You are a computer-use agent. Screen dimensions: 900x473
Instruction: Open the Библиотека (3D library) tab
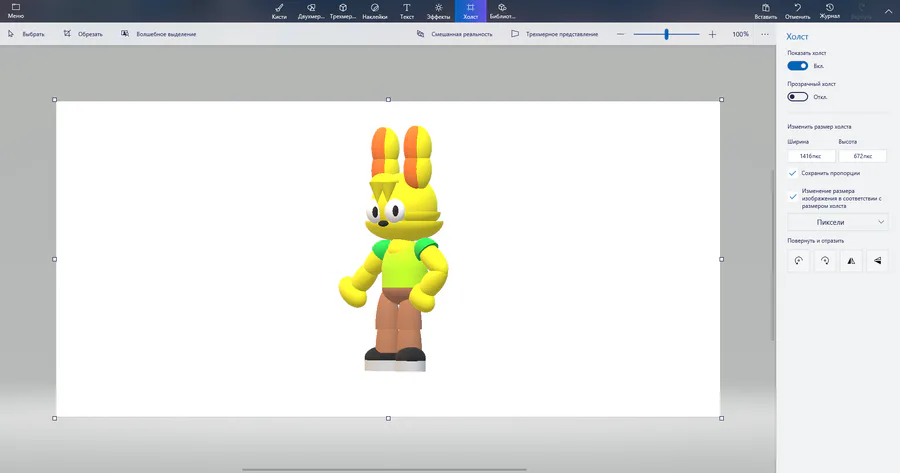[502, 11]
